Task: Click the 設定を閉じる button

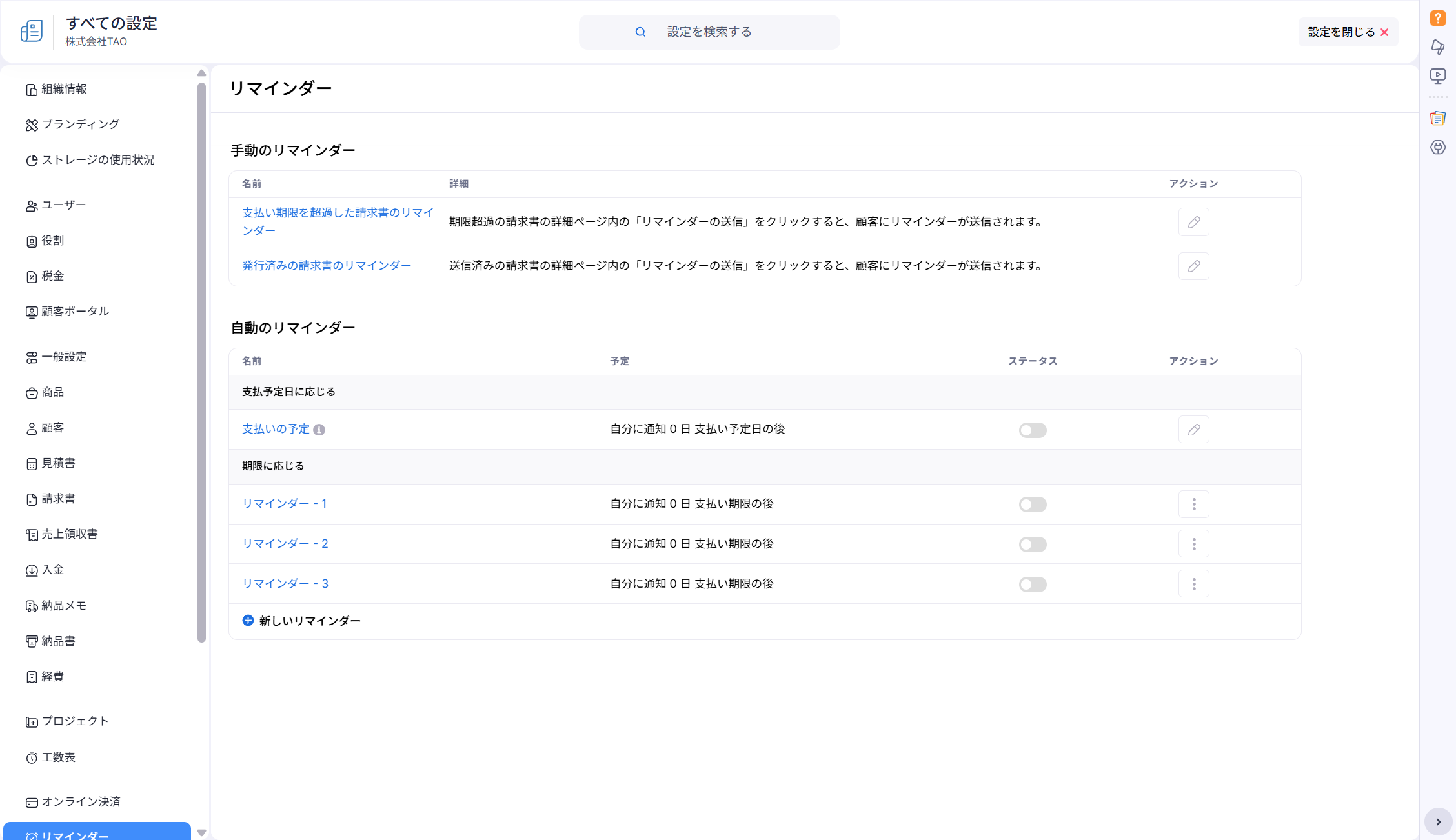Action: click(1348, 32)
